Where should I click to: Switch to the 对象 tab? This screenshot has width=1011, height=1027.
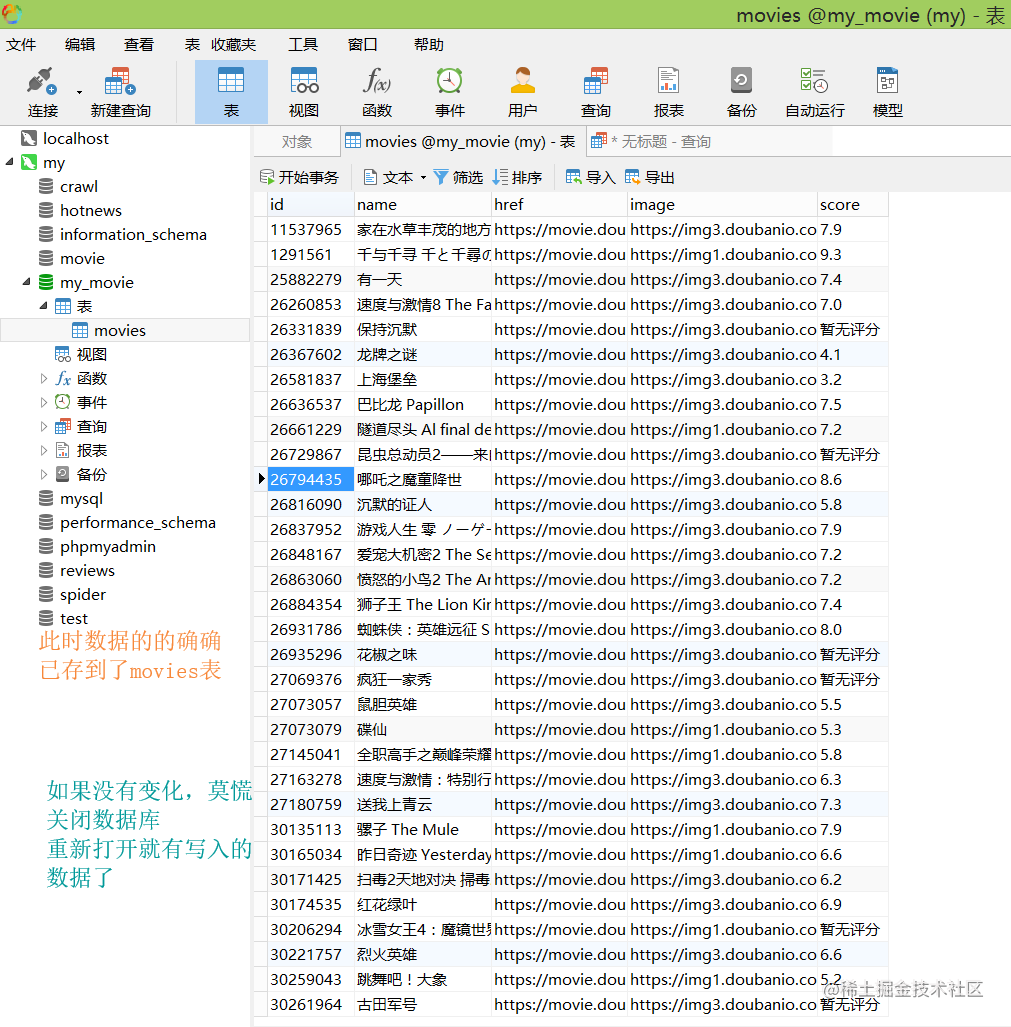pos(297,141)
